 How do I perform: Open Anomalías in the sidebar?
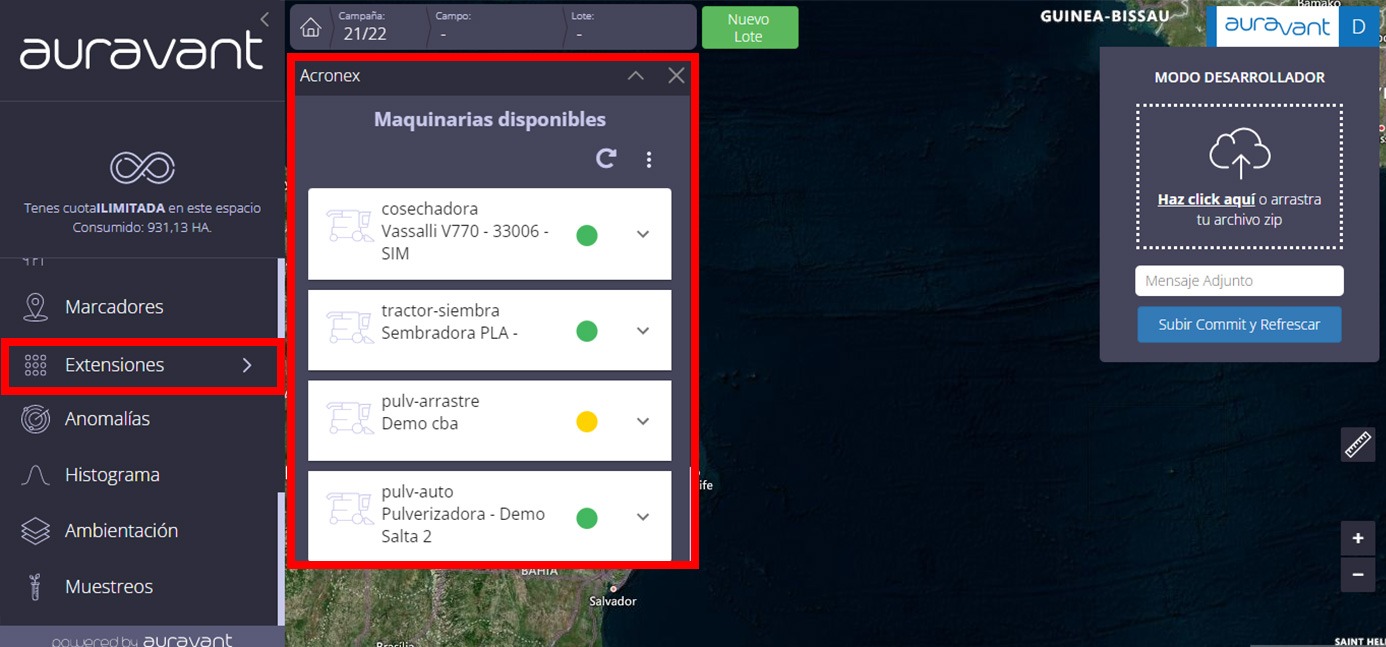140,419
